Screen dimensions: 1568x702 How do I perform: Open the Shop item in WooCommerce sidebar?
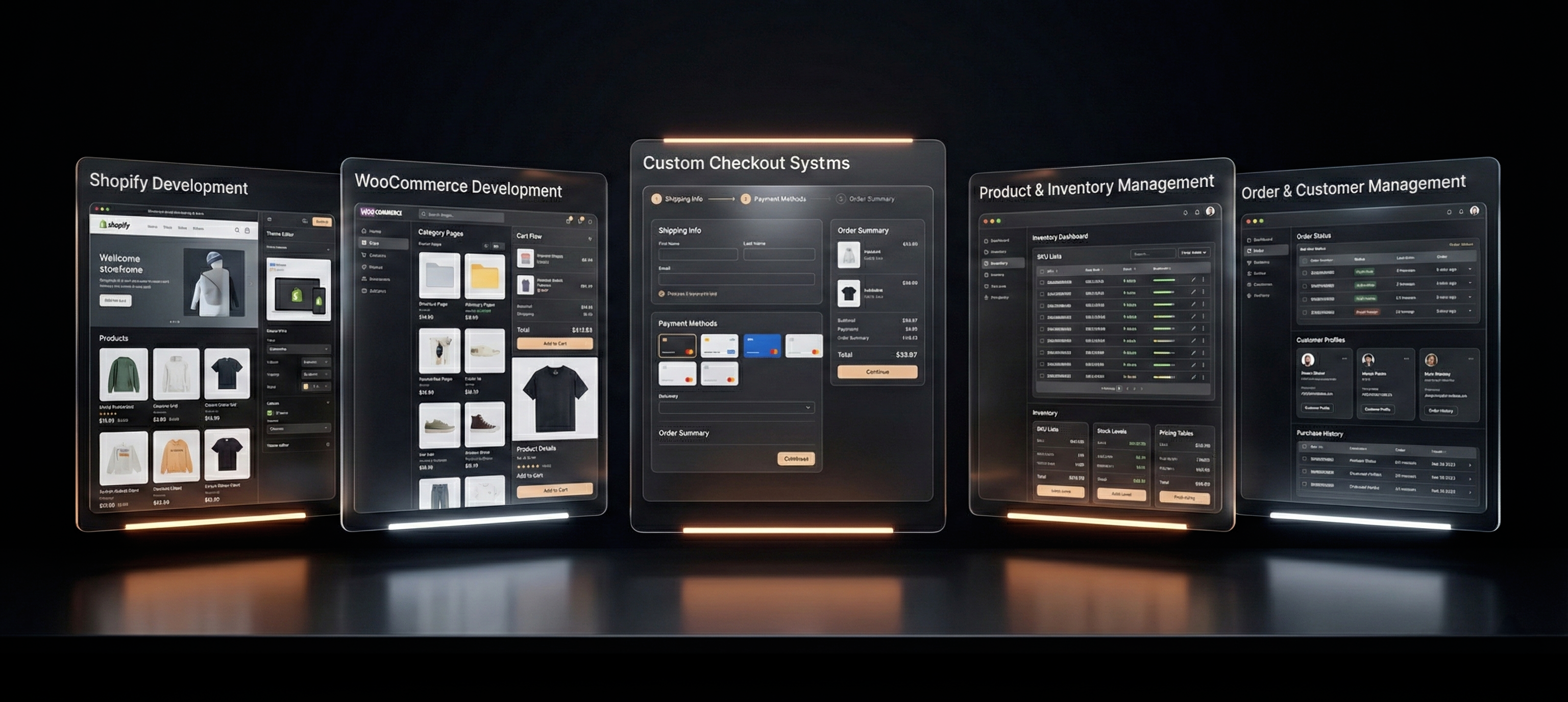coord(373,243)
